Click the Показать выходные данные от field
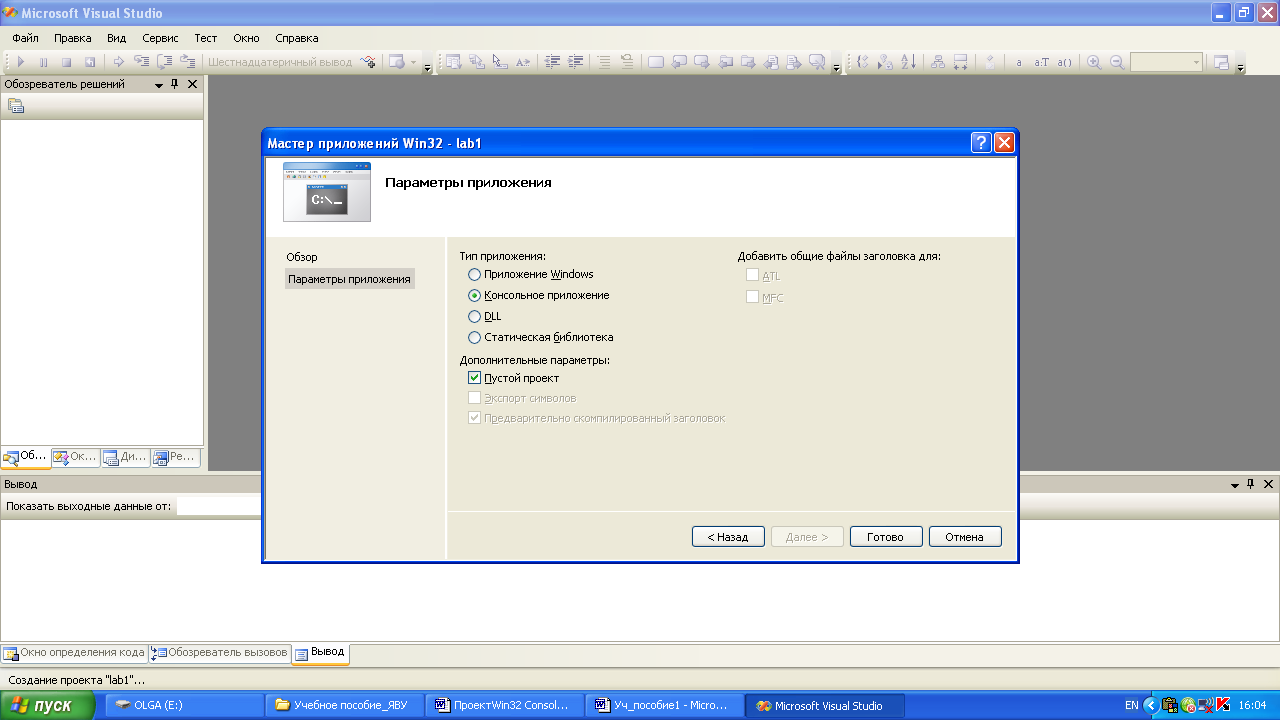Screen dimensions: 1280x720 pyautogui.click(x=219, y=506)
